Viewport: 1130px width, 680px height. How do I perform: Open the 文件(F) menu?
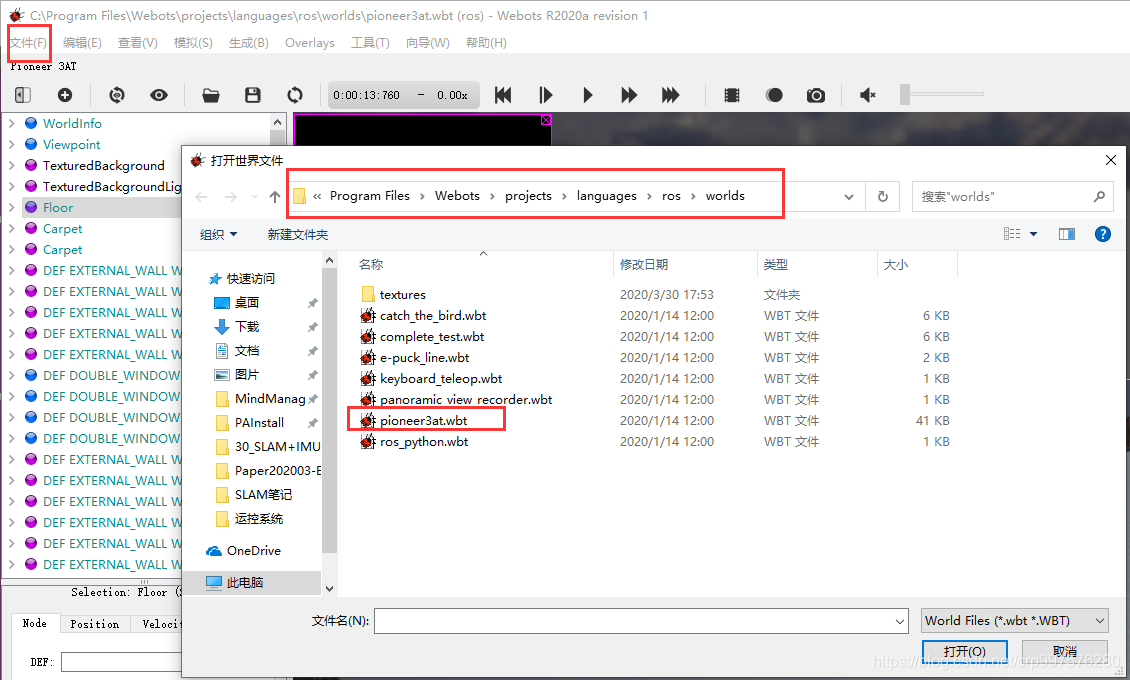point(29,43)
